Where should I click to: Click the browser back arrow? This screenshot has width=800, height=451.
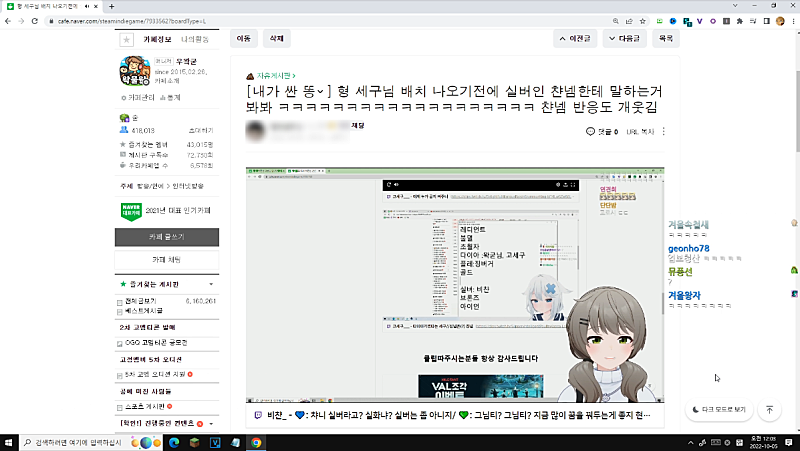(x=8, y=21)
